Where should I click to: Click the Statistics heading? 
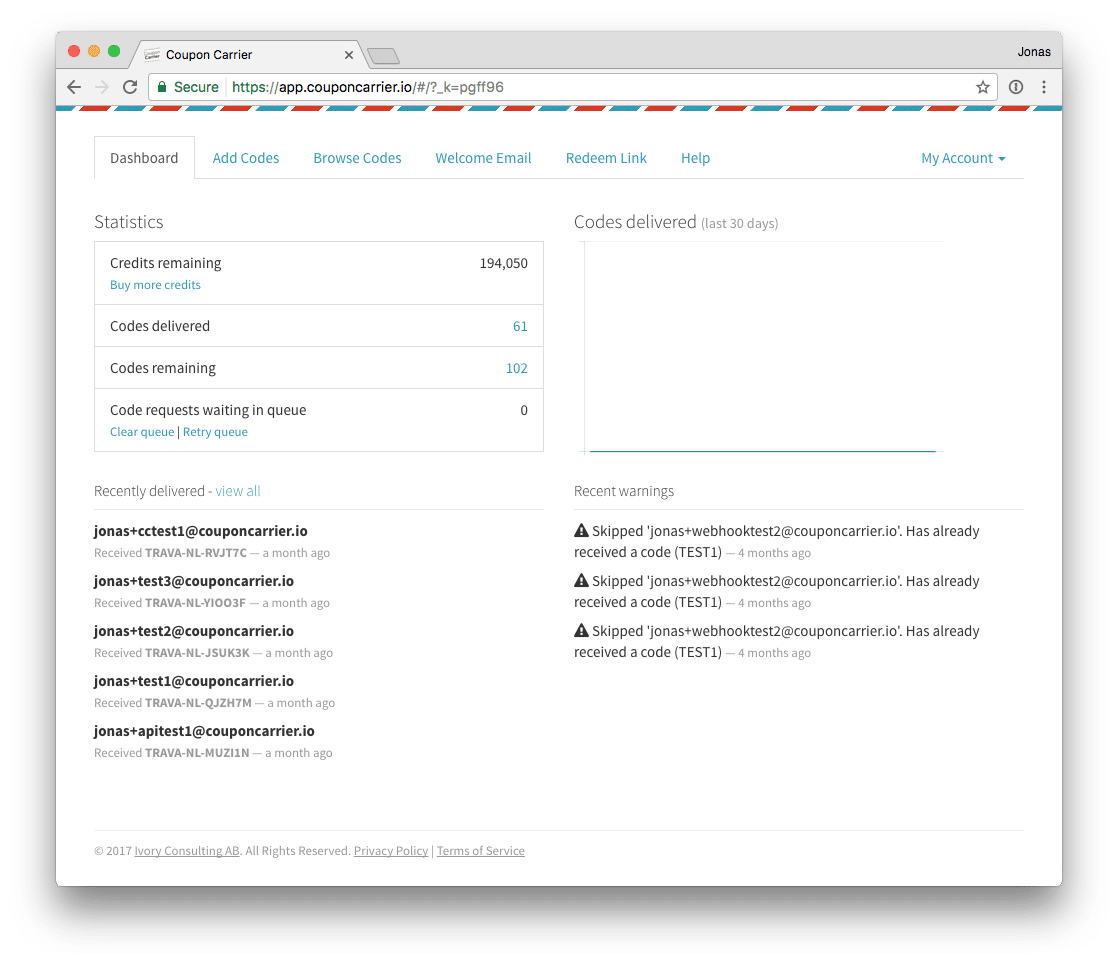[x=128, y=222]
